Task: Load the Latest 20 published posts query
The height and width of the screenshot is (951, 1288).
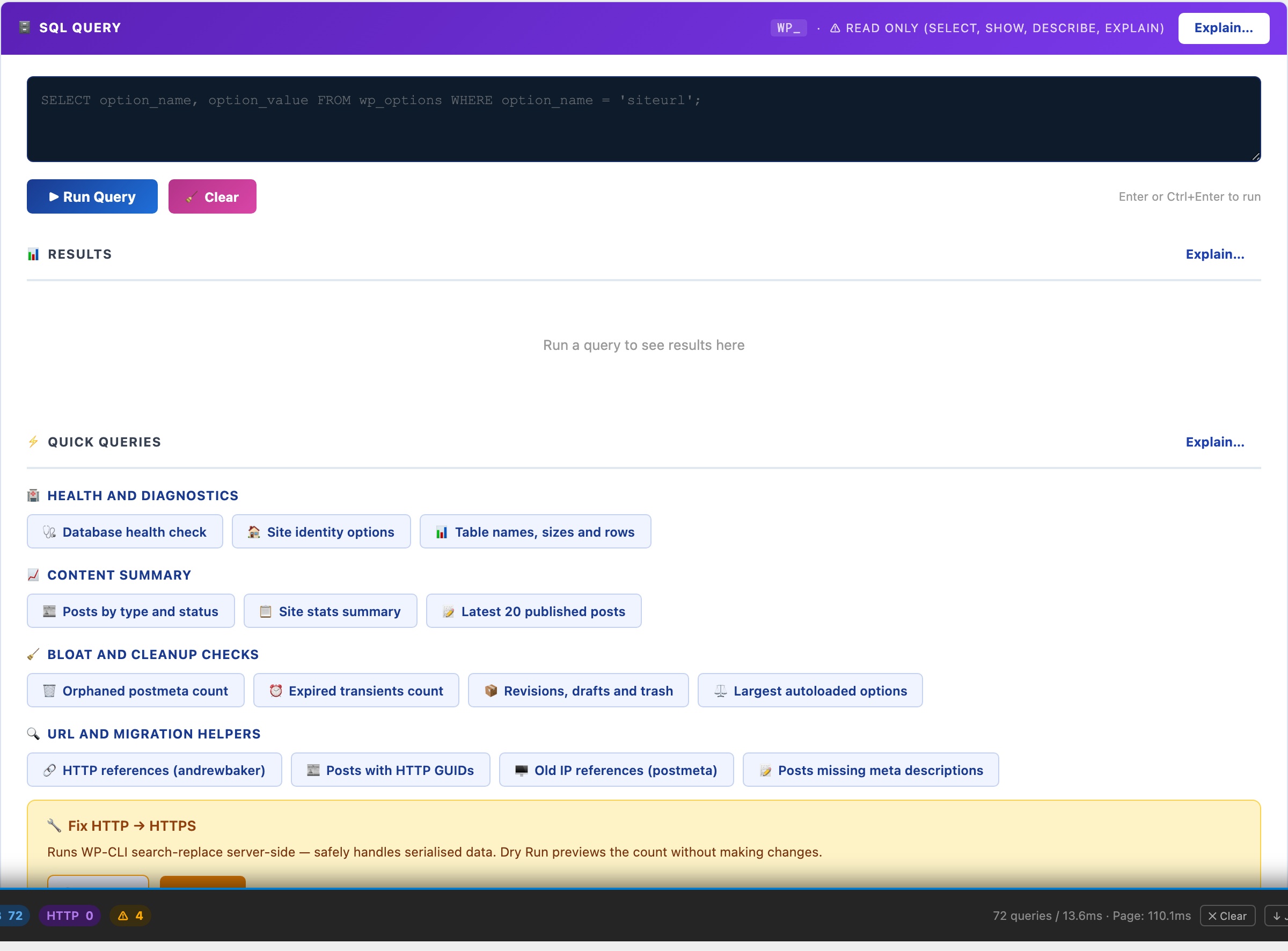Action: (533, 611)
